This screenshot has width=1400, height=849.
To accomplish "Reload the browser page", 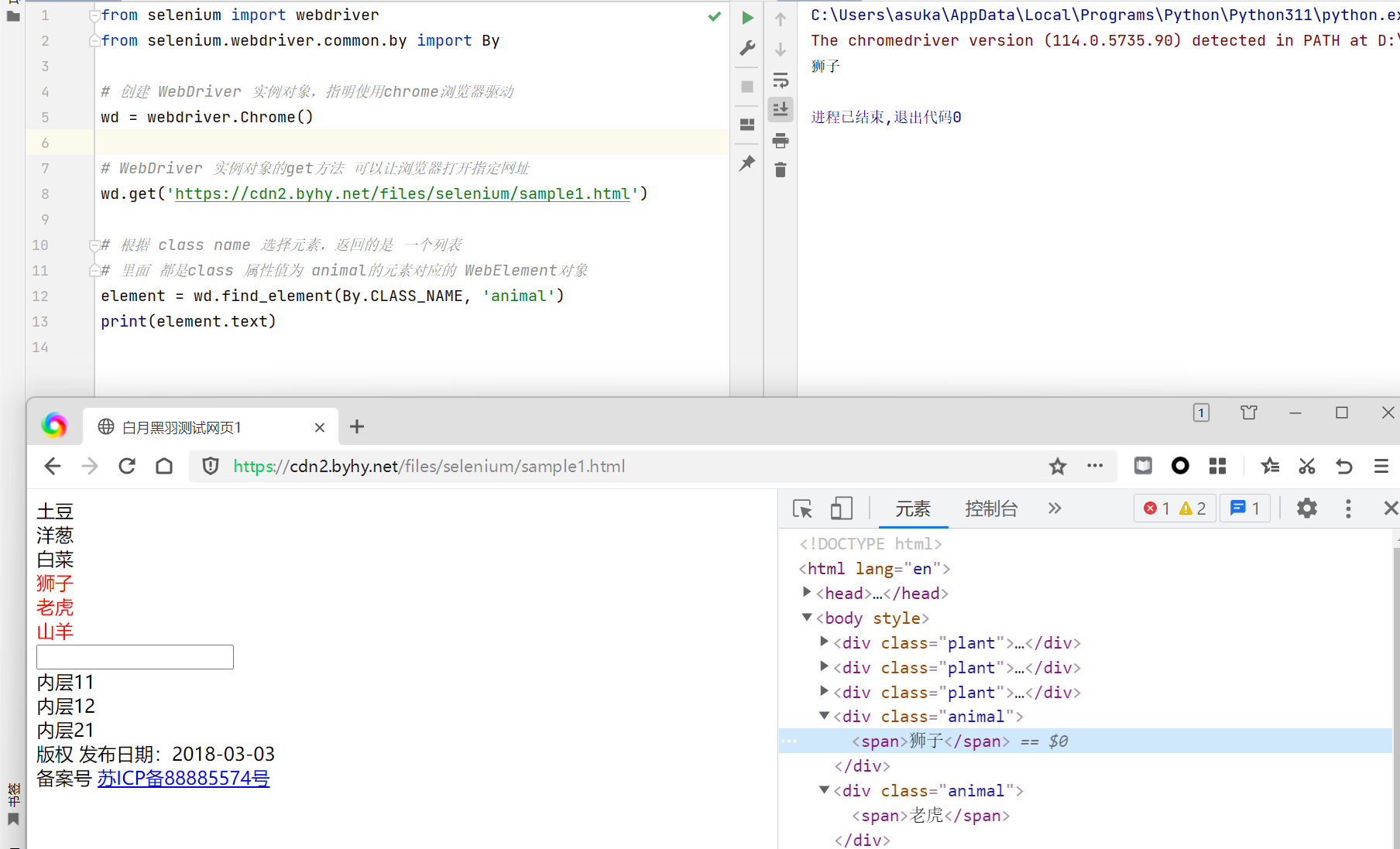I will [127, 466].
